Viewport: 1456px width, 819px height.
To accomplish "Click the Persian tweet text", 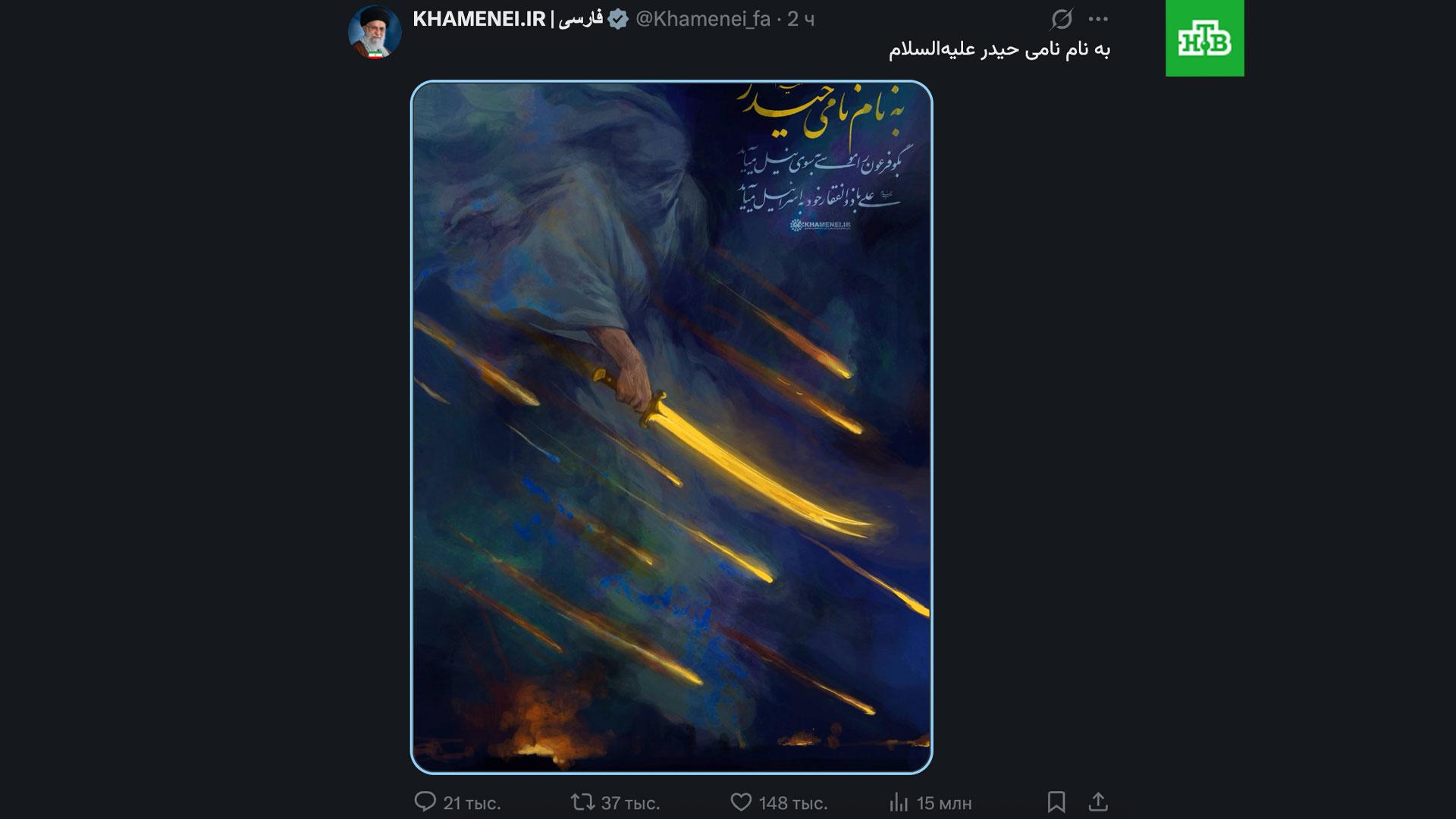I will (999, 50).
